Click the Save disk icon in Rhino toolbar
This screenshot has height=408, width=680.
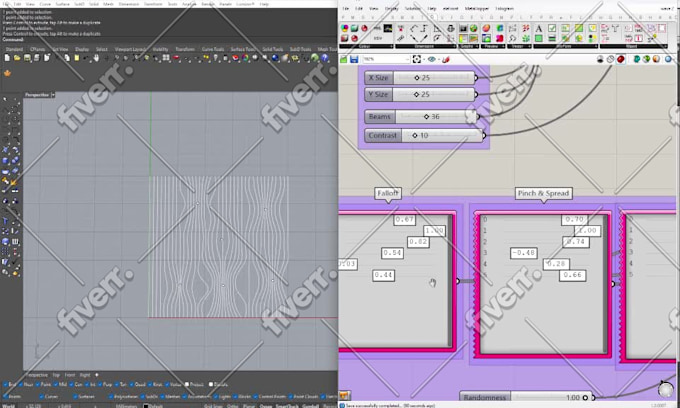pyautogui.click(x=27, y=58)
